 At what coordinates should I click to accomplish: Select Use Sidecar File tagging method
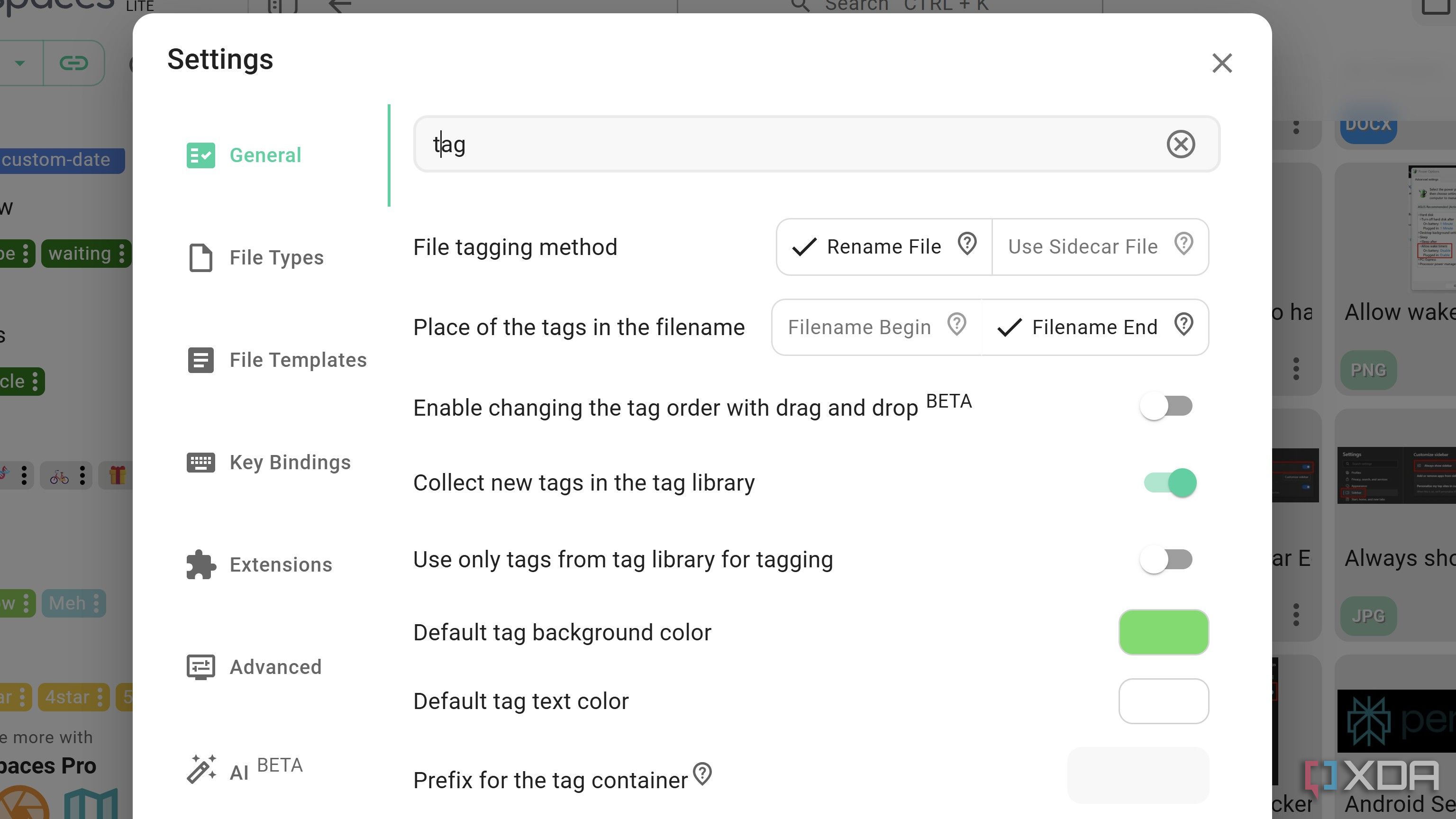pos(1100,247)
